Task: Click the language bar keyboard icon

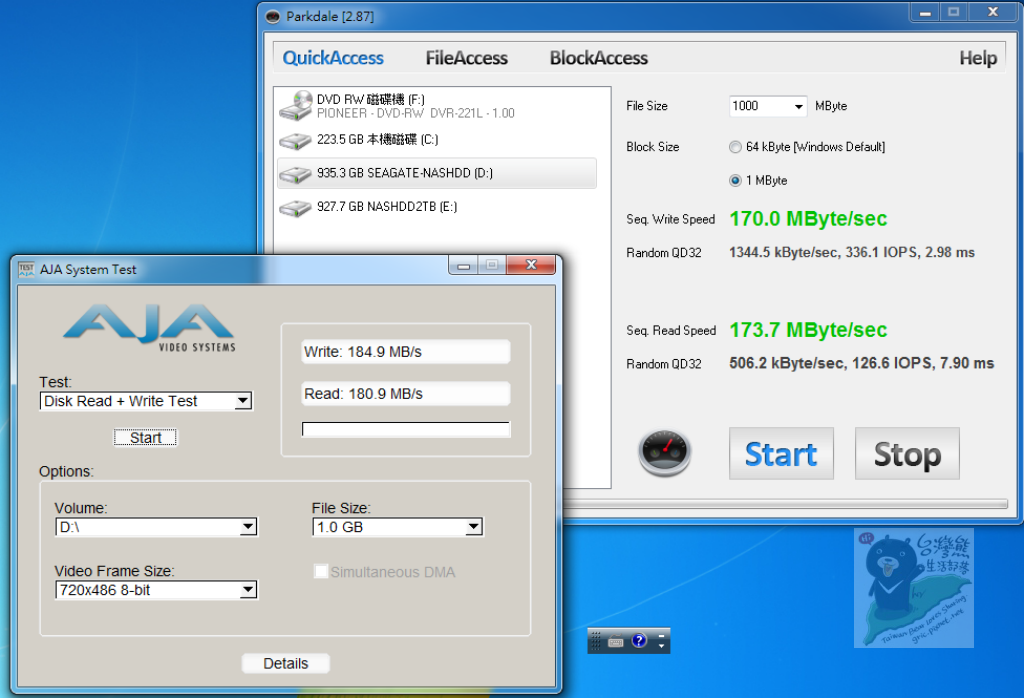Action: tap(616, 641)
